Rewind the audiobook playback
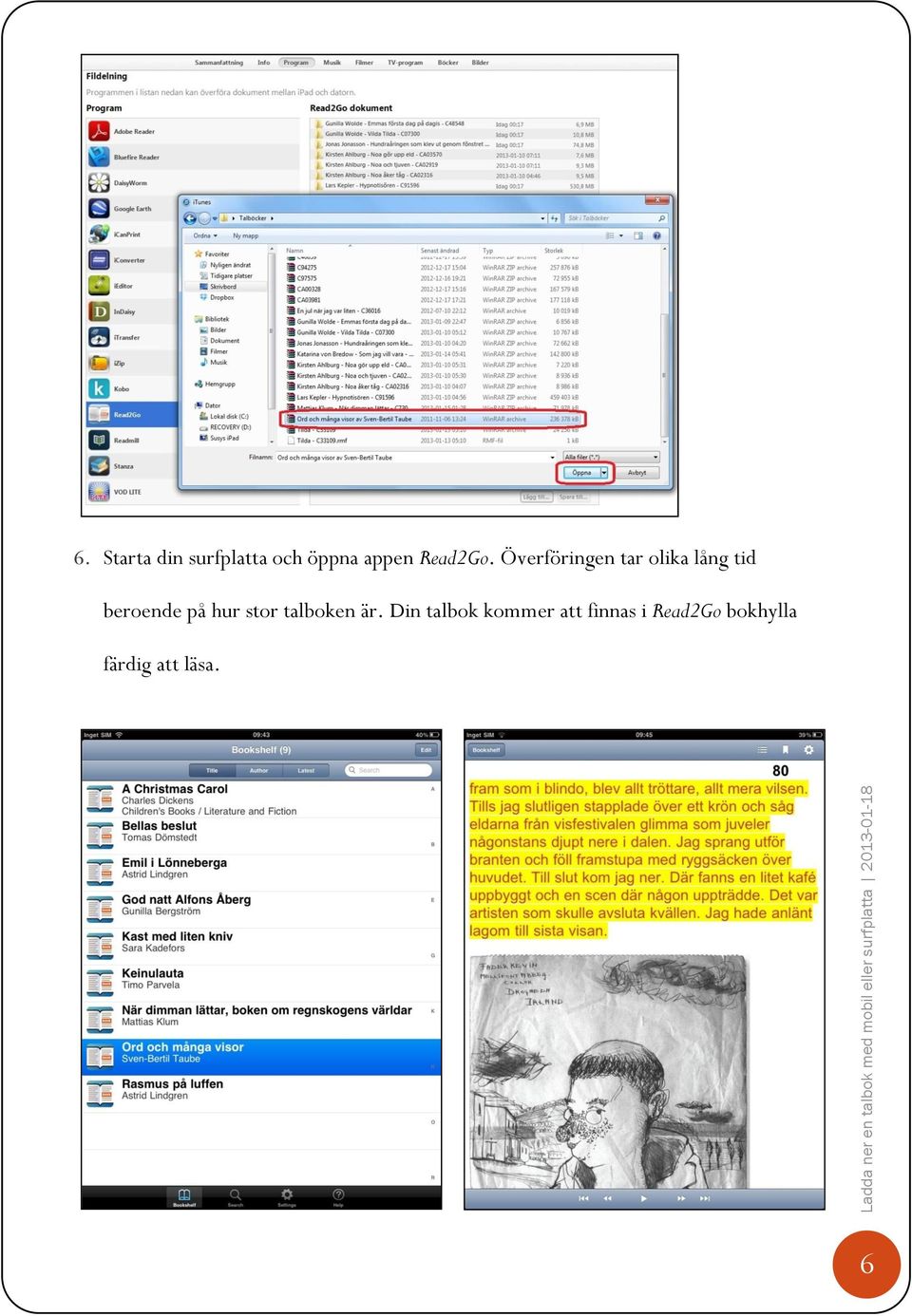912x1316 pixels. click(608, 1198)
